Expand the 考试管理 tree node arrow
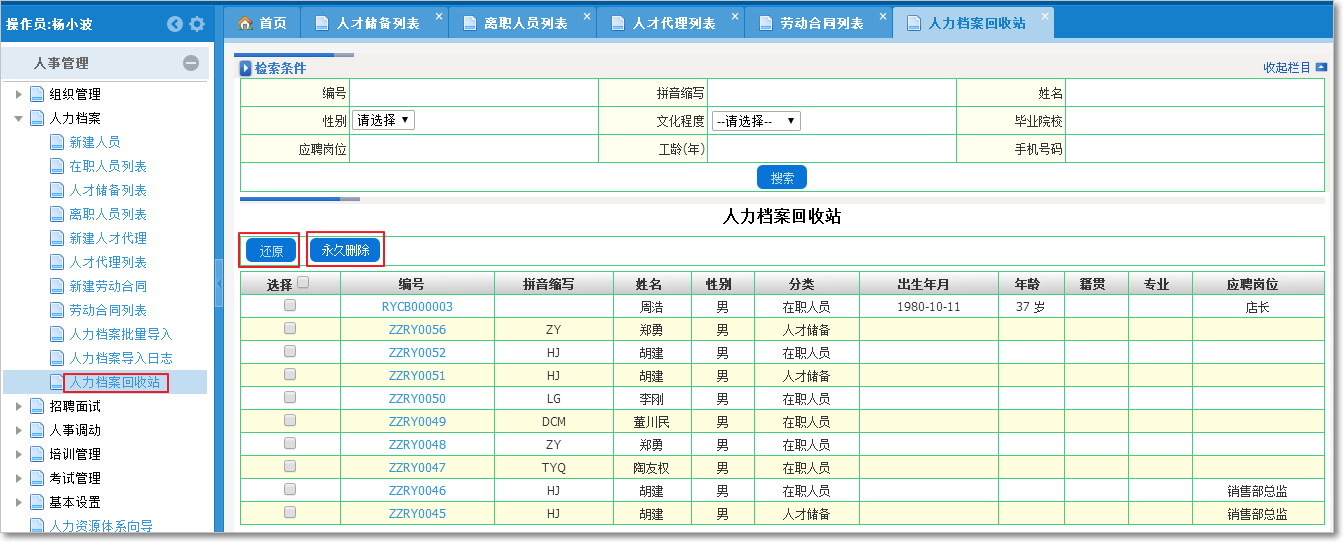1343x542 pixels. pos(18,478)
